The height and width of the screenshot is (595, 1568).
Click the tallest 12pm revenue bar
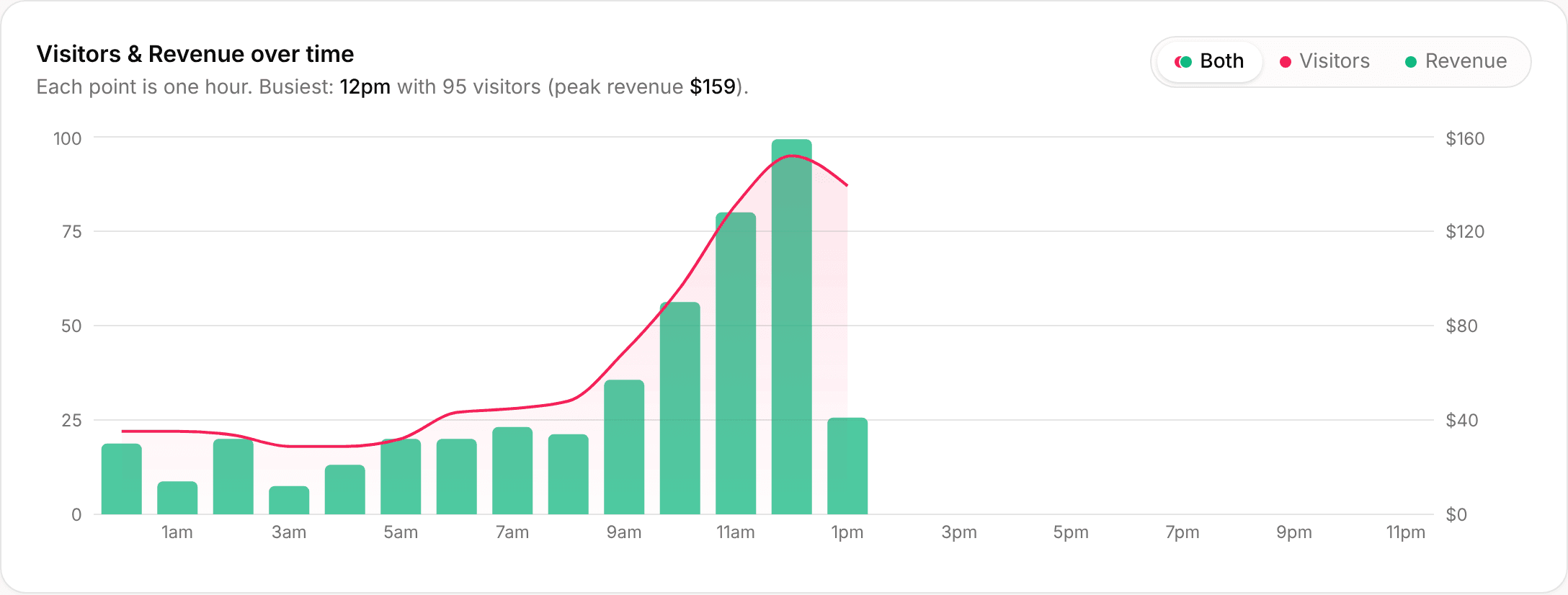pos(791,326)
